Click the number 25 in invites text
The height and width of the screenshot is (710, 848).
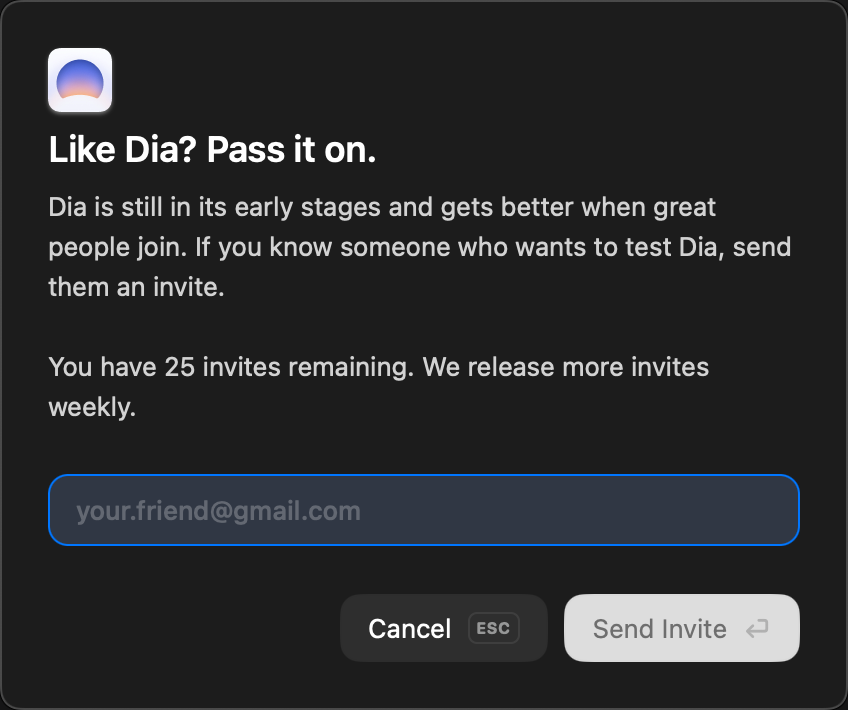180,367
